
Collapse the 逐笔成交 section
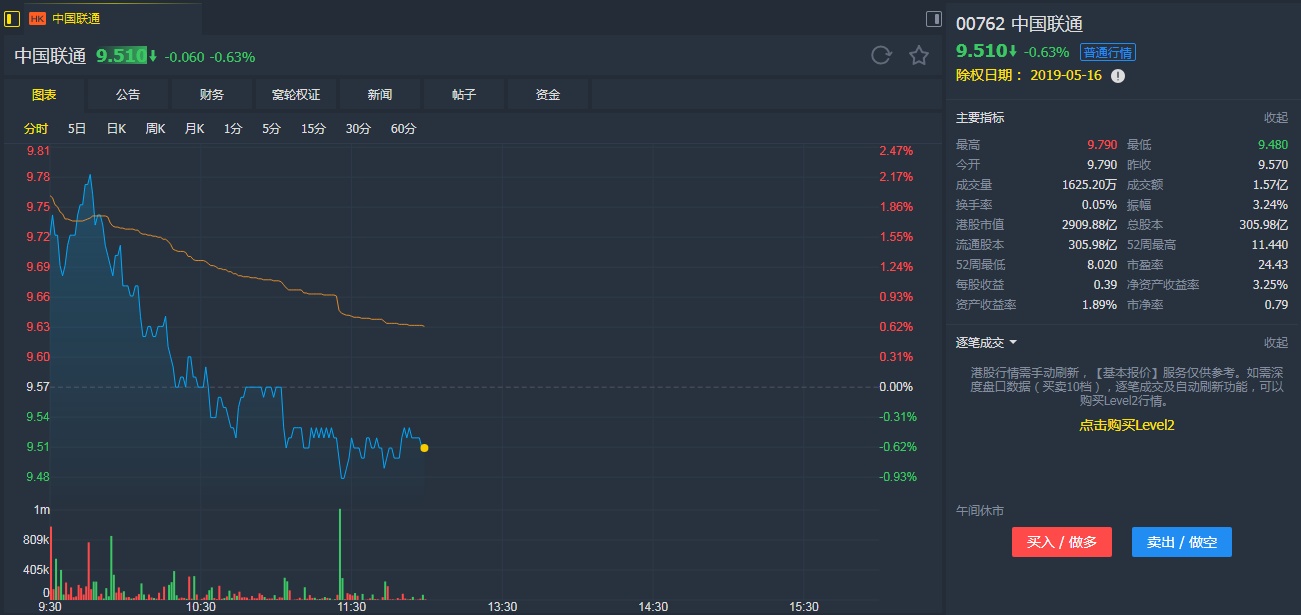tap(1275, 342)
